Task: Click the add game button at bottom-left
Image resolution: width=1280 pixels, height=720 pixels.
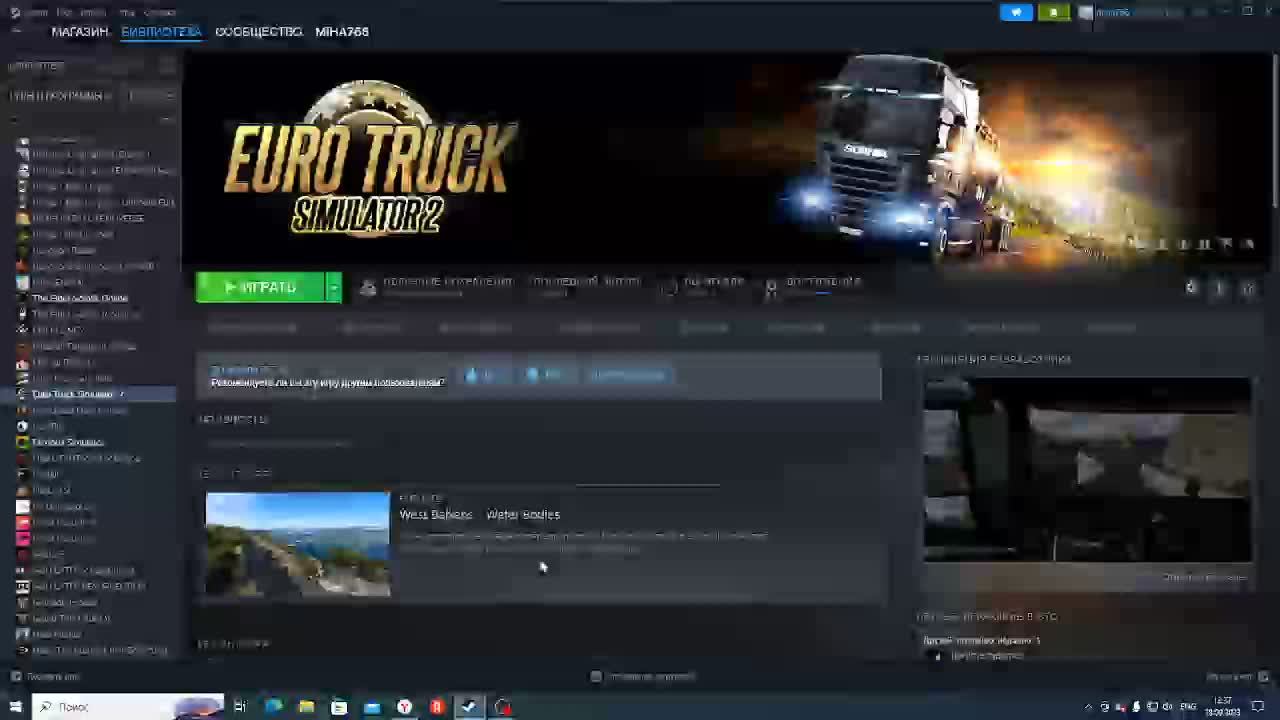Action: 46,677
